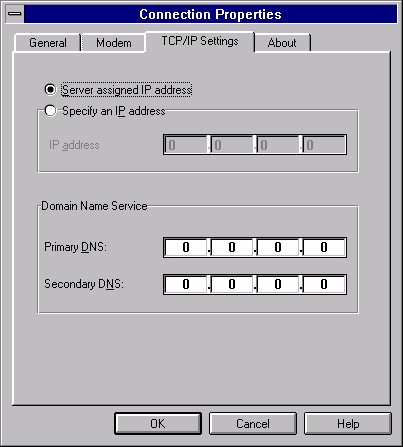Select the TCP/IP Settings tab
403x447 pixels.
pos(200,41)
